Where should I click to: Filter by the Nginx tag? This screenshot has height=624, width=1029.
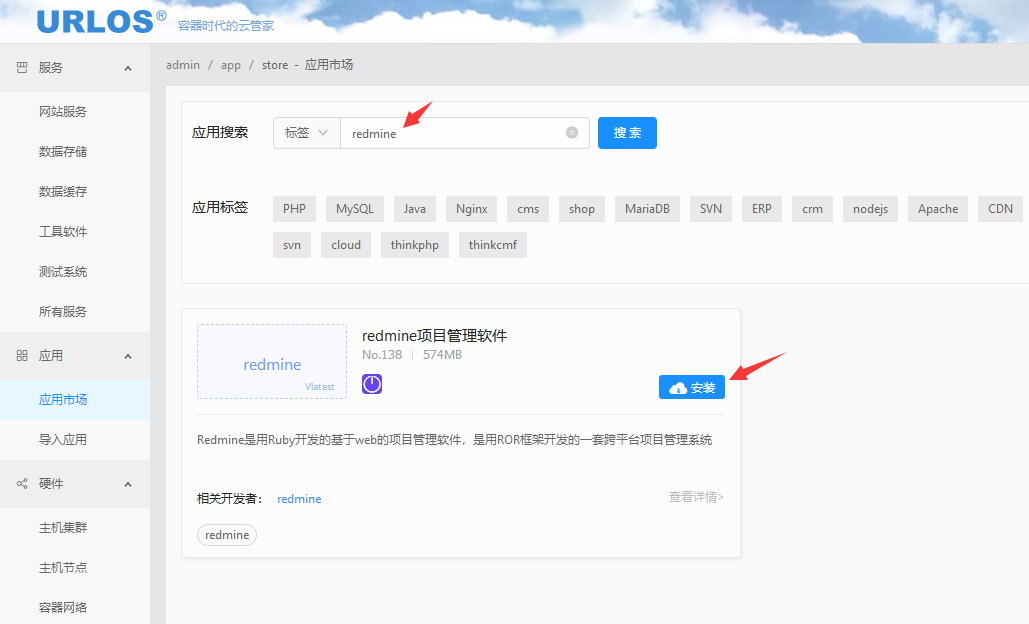[x=471, y=209]
